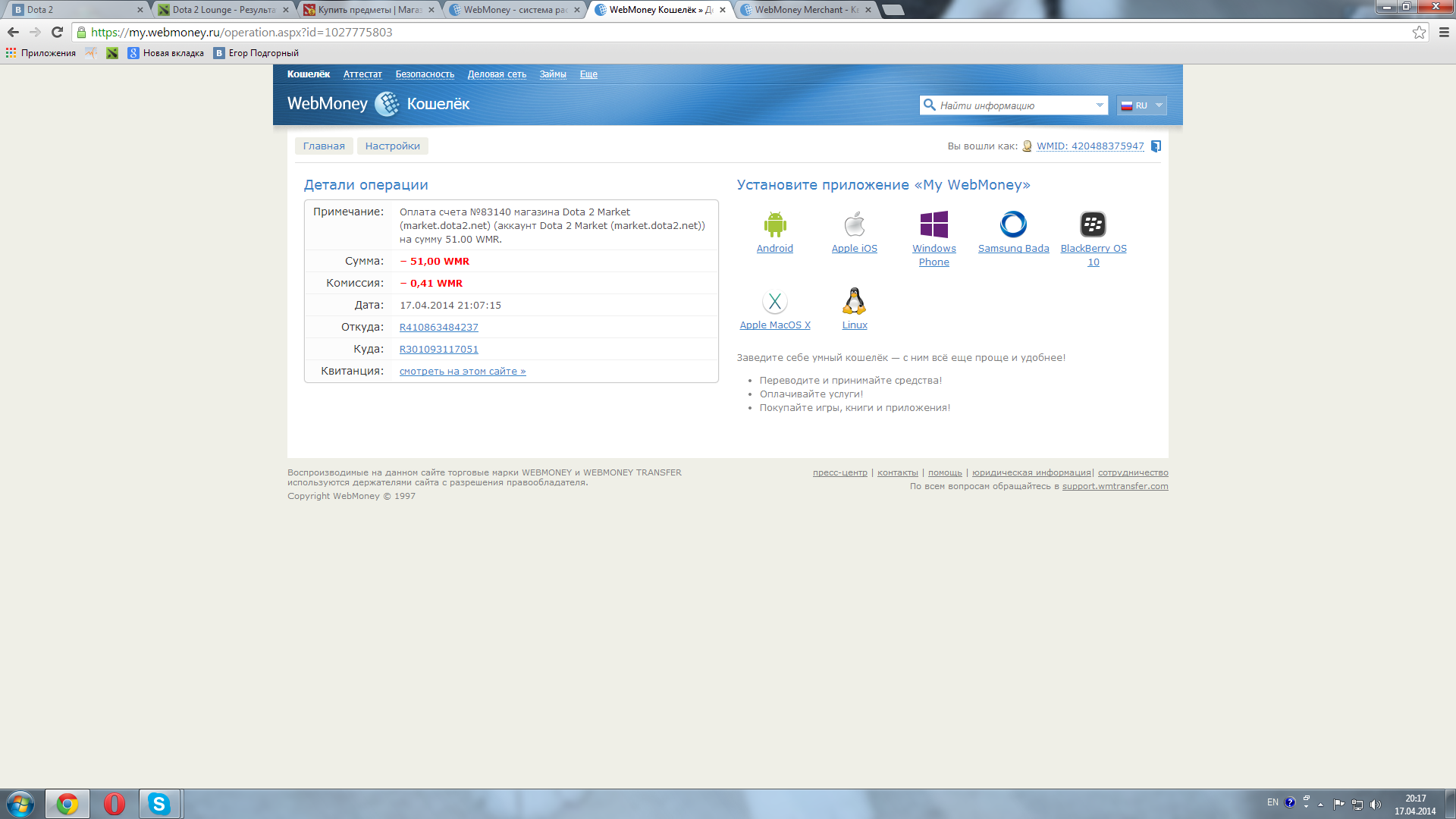Open the Android app icon

coord(775,224)
